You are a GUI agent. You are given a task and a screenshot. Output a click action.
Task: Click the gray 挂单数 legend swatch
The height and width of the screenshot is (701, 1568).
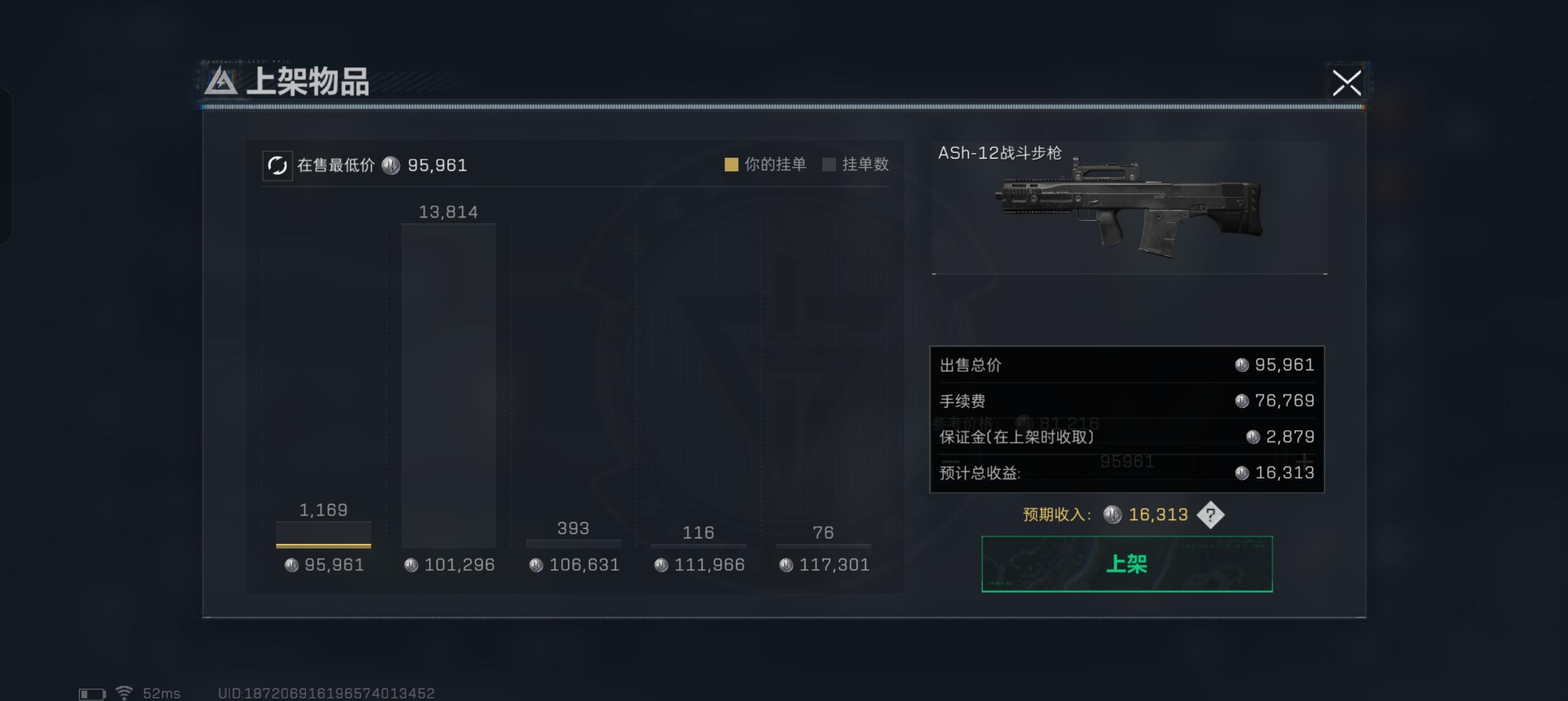pyautogui.click(x=829, y=165)
